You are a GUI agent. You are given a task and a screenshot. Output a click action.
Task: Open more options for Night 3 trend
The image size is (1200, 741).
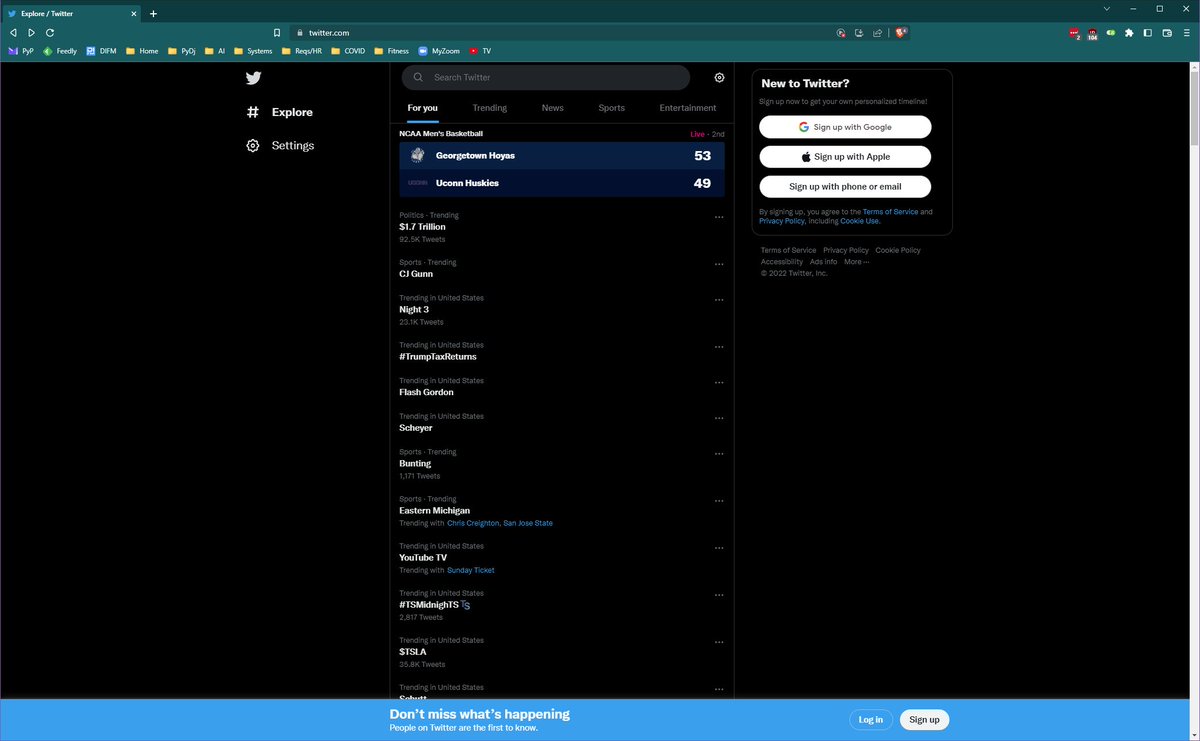coord(719,300)
